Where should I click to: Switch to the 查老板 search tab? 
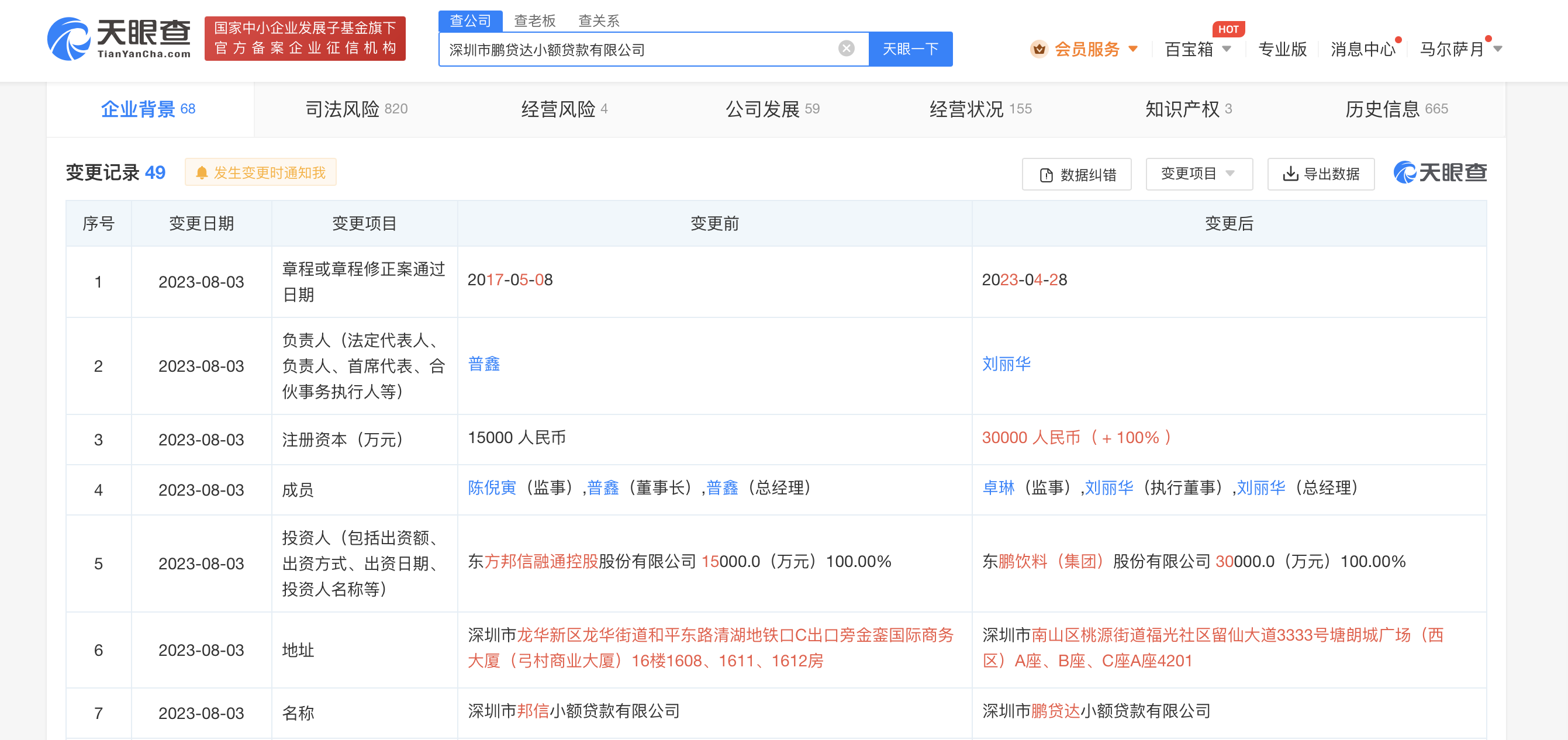[534, 20]
